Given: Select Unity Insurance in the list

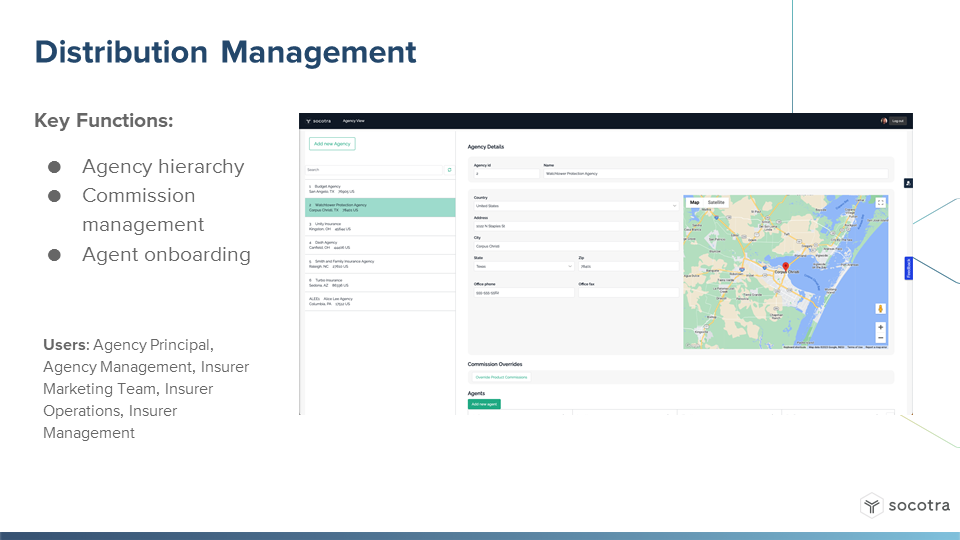Looking at the screenshot, I should click(380, 227).
